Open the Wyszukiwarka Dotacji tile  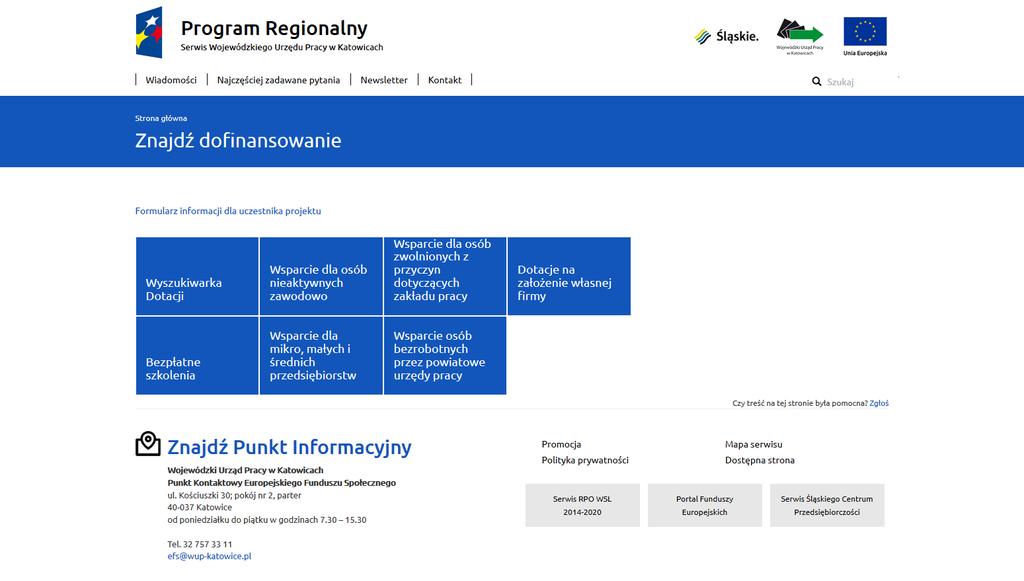pyautogui.click(x=197, y=276)
